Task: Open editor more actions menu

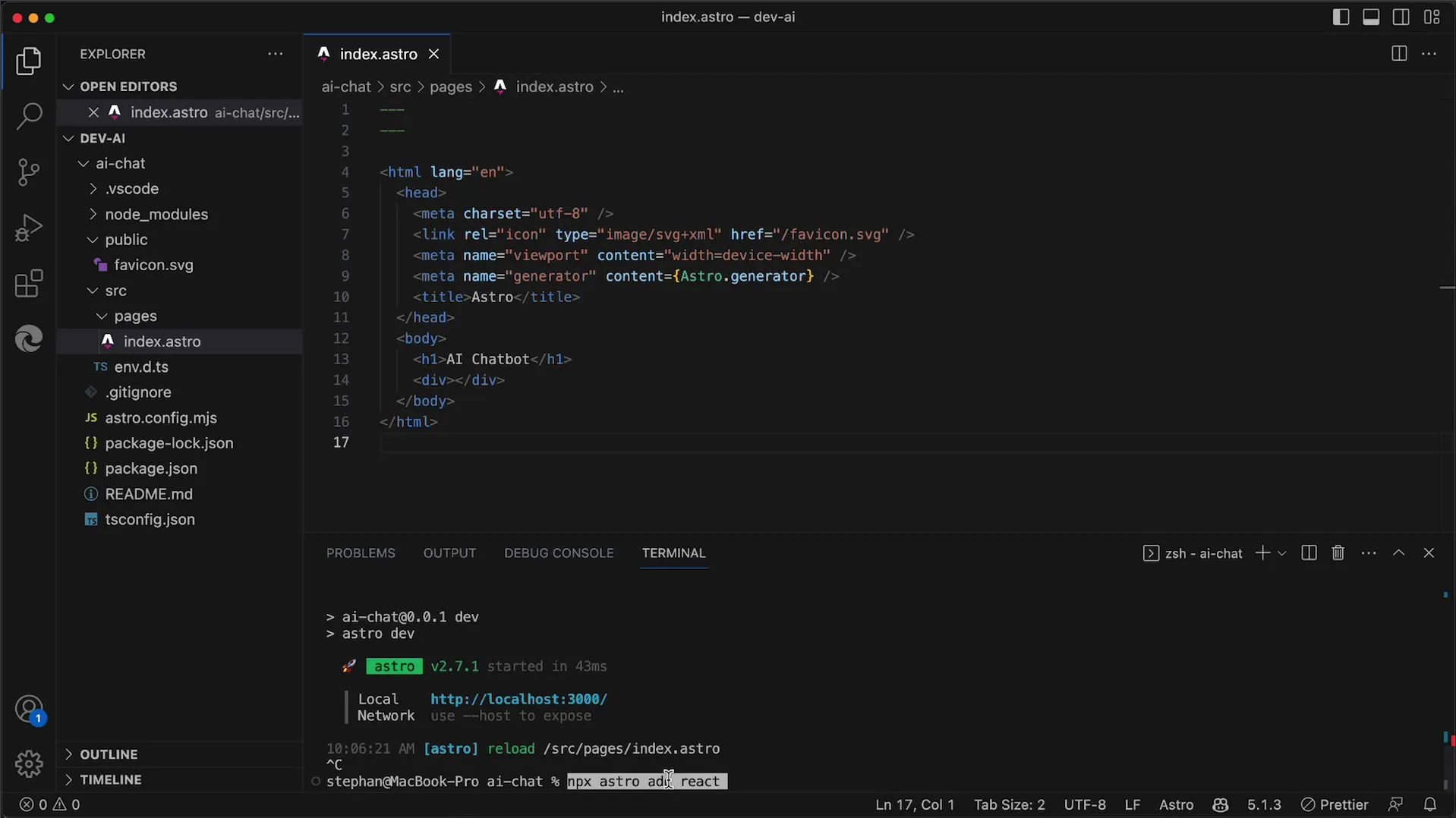Action: point(1429,54)
